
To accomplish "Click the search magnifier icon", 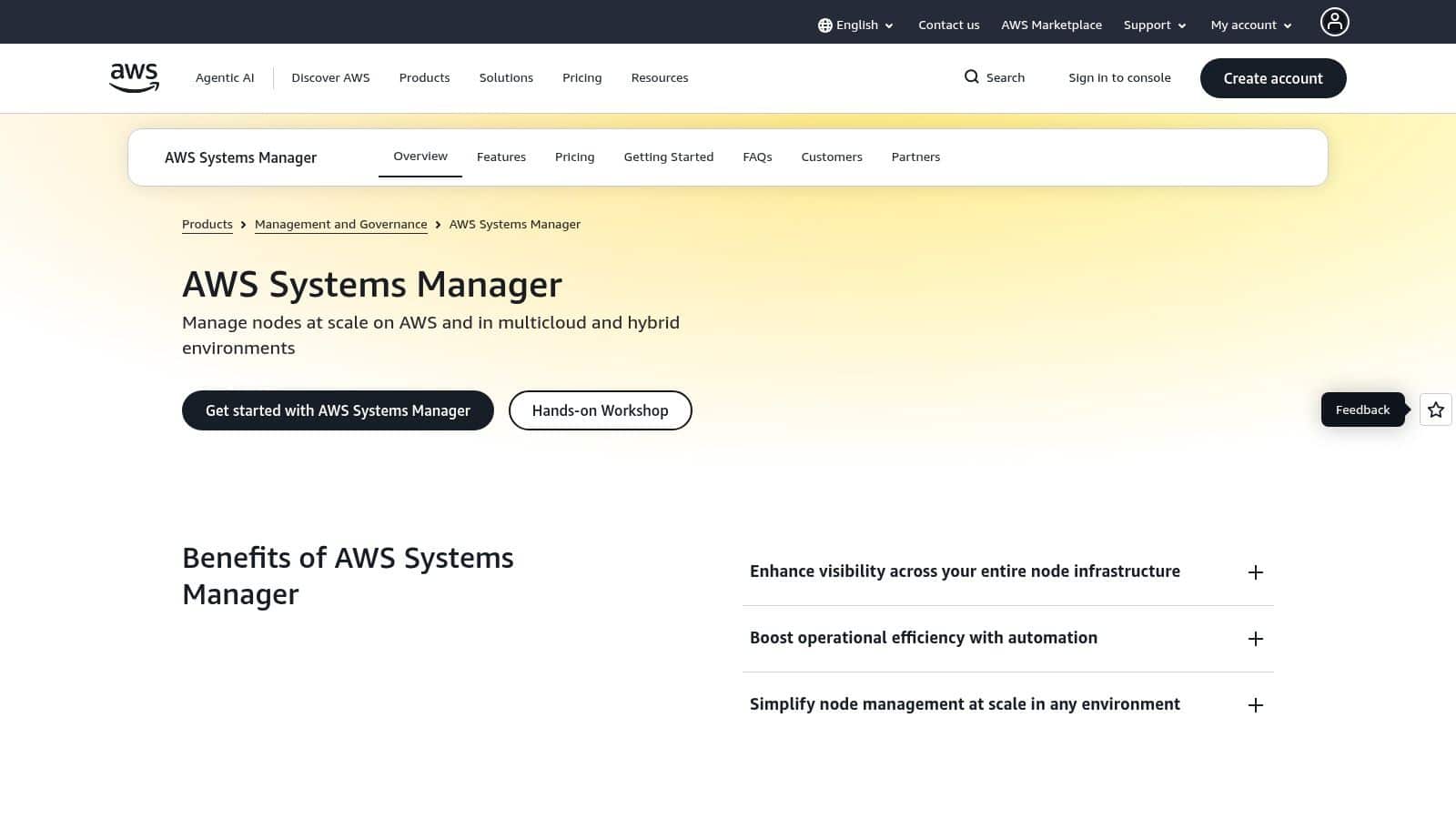I will tap(971, 77).
